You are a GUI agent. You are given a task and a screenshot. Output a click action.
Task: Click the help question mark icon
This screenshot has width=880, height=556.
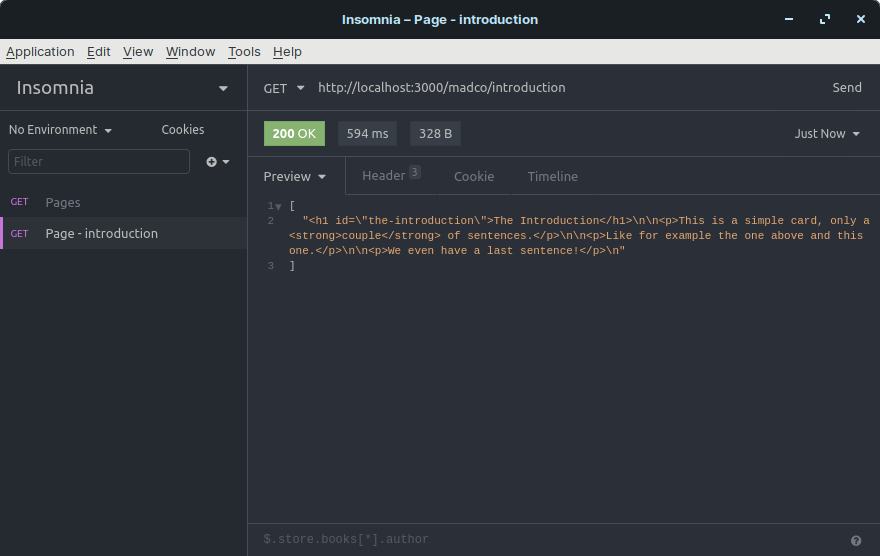point(856,540)
